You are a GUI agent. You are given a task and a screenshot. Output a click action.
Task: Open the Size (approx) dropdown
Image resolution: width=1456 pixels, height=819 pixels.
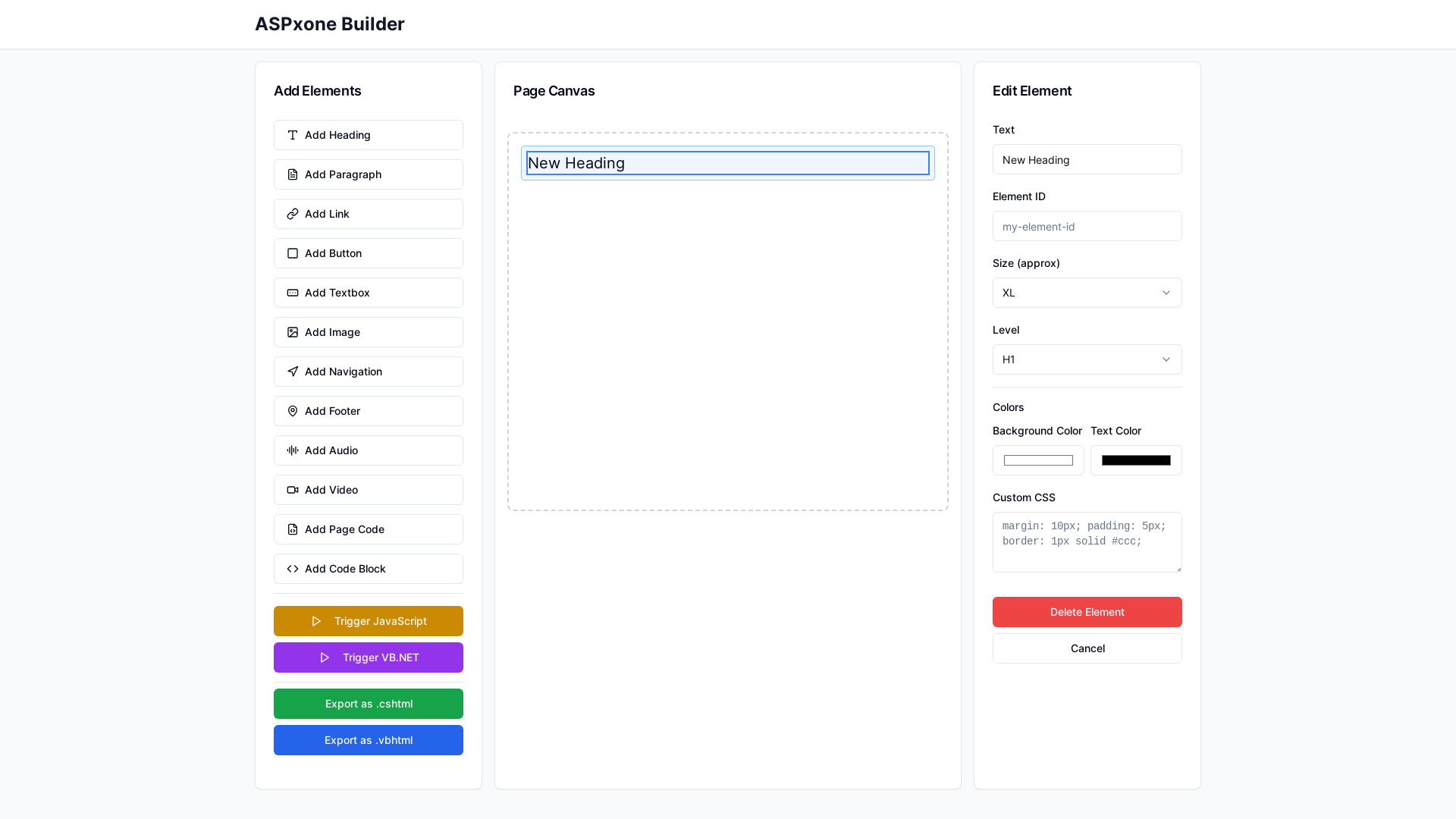(x=1087, y=293)
